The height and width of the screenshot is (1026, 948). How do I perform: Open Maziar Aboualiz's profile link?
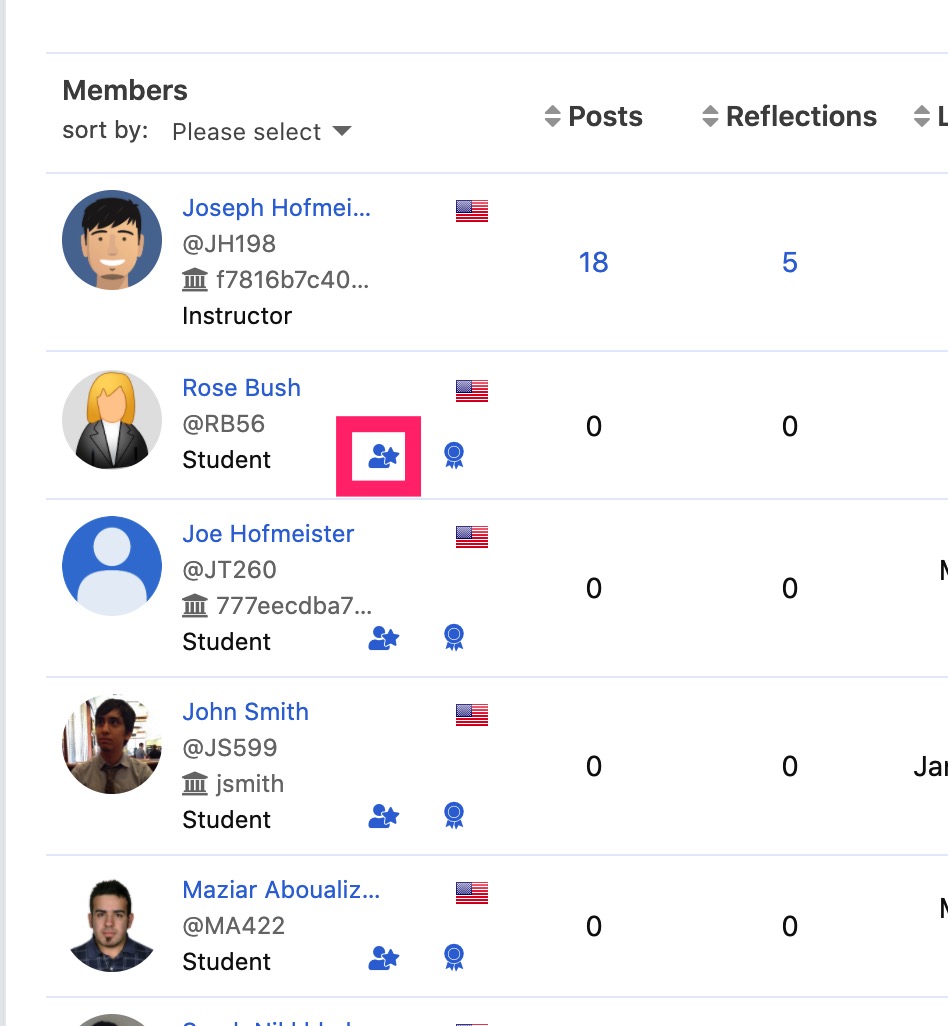(281, 890)
